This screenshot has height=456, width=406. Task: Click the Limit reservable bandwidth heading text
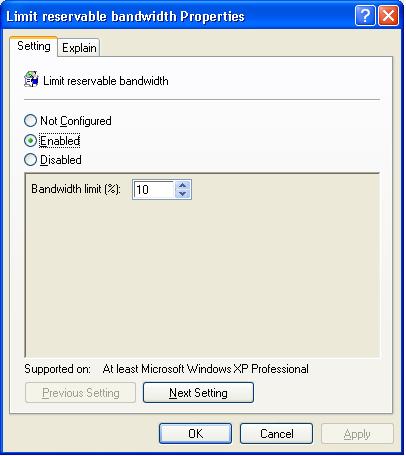pyautogui.click(x=106, y=81)
